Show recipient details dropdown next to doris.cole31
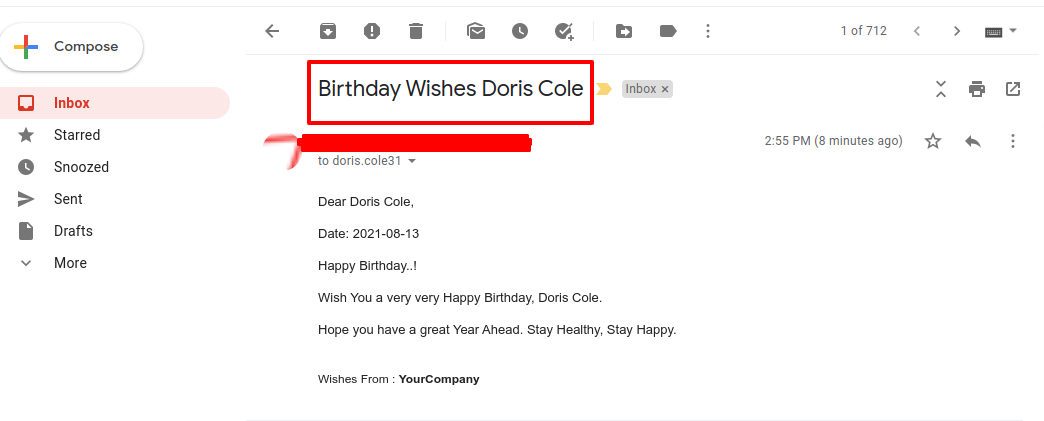 click(411, 161)
